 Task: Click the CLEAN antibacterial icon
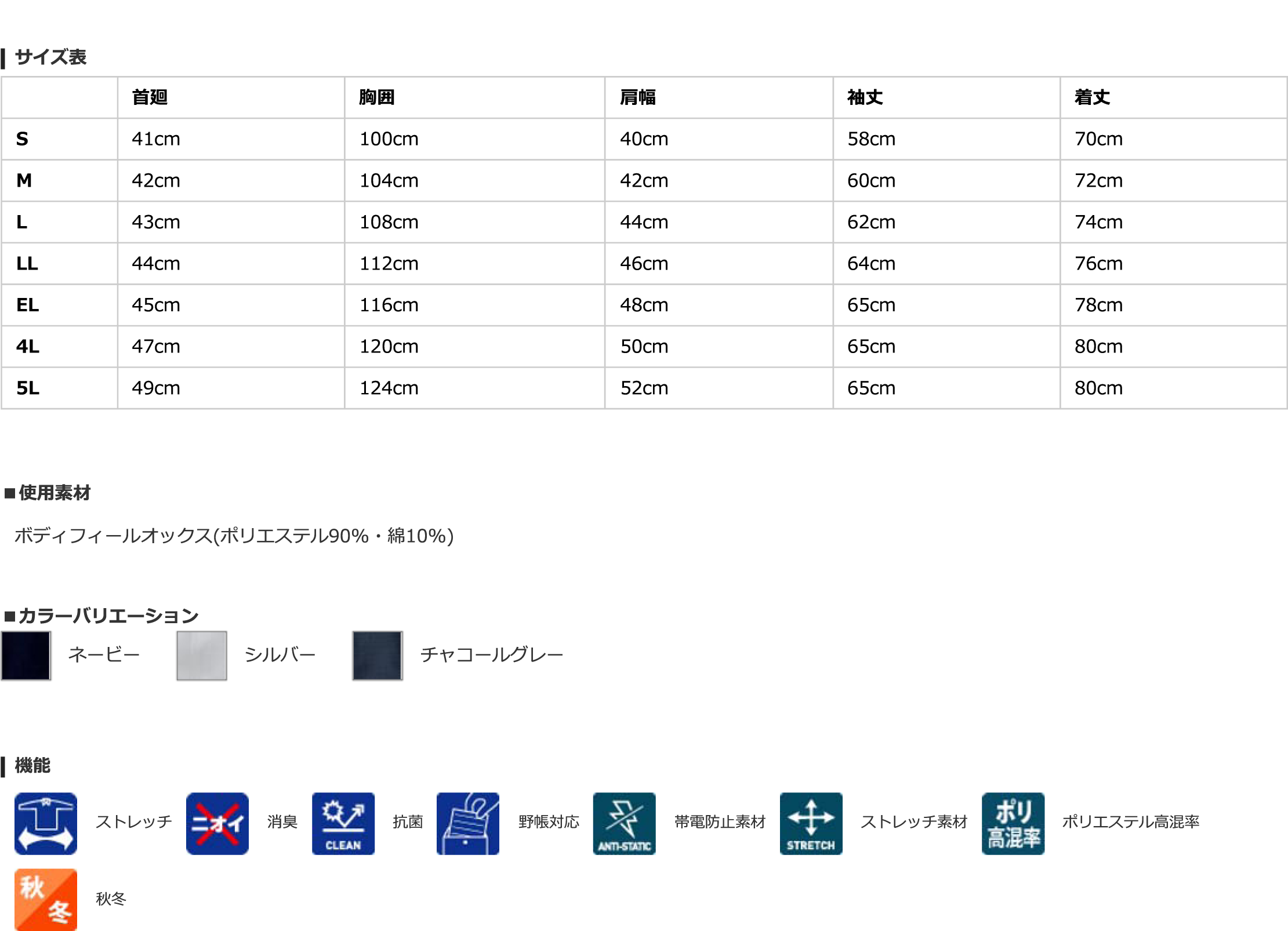click(343, 823)
